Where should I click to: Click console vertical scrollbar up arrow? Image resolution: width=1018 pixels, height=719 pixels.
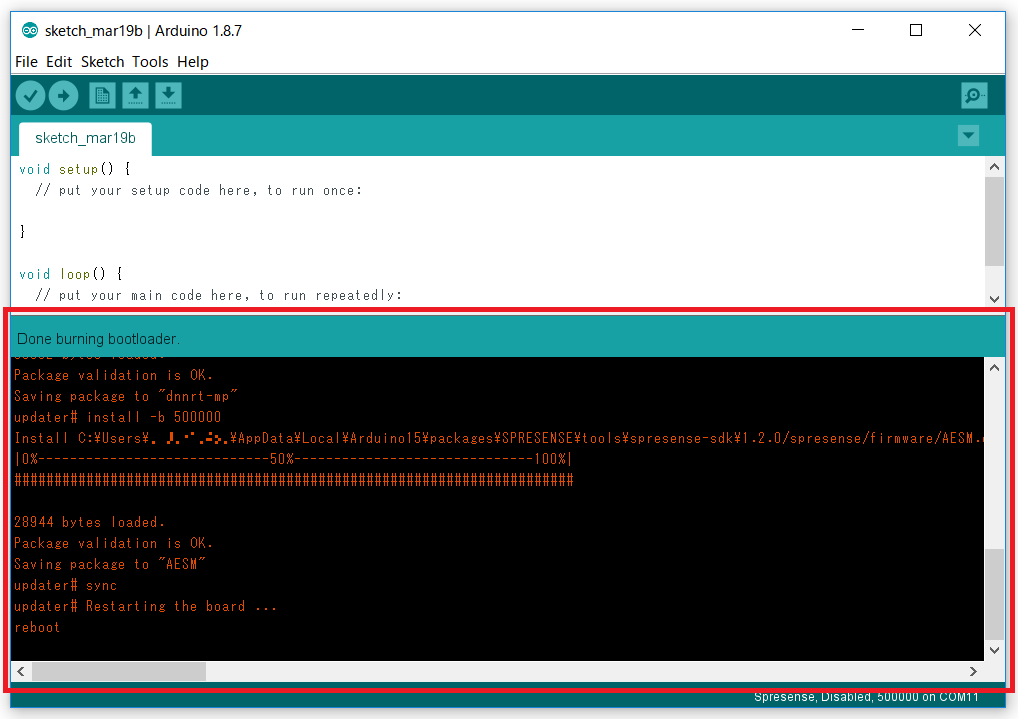pyautogui.click(x=994, y=368)
